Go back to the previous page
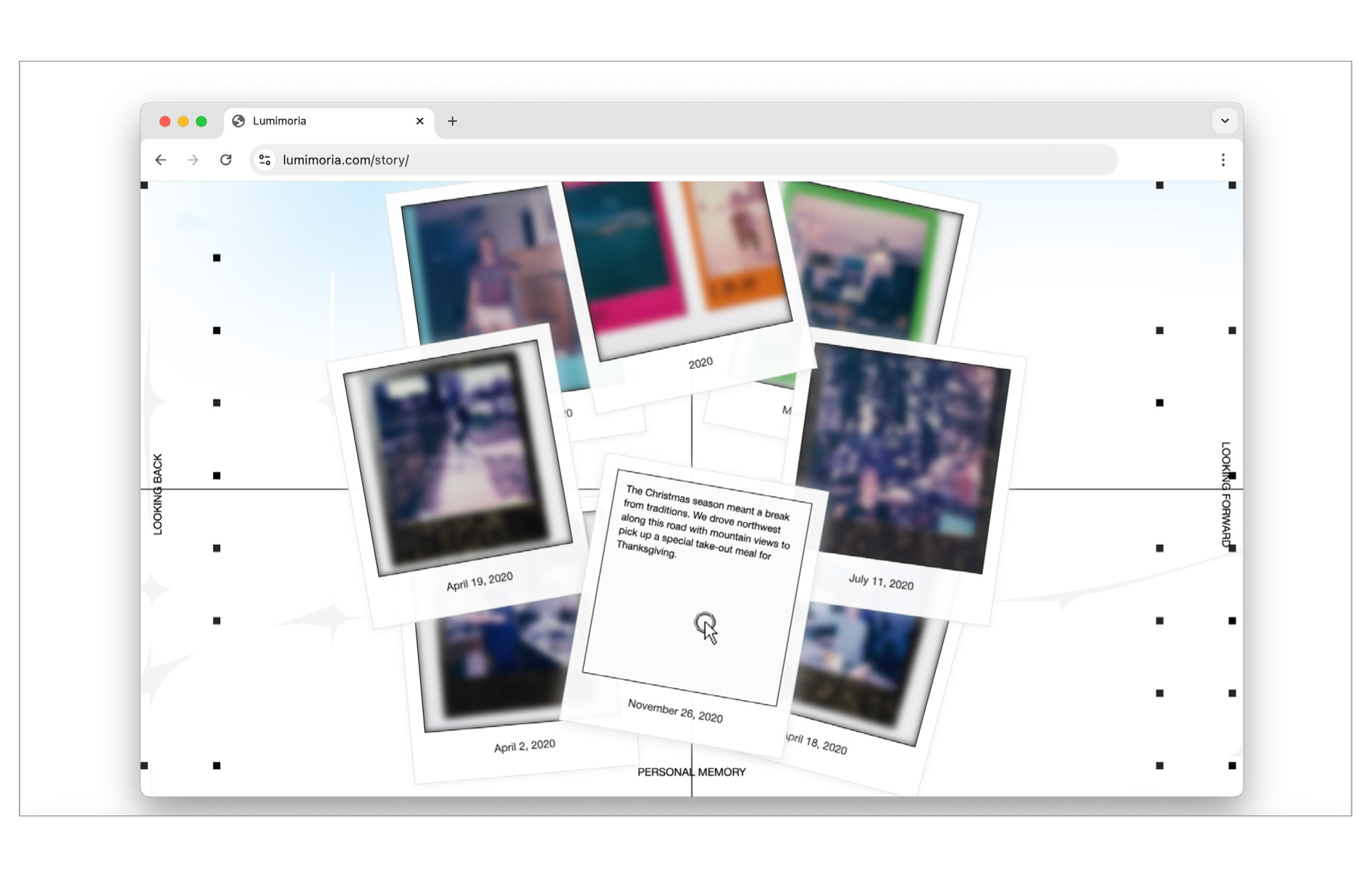Screen dimensions: 1372x877 161,160
